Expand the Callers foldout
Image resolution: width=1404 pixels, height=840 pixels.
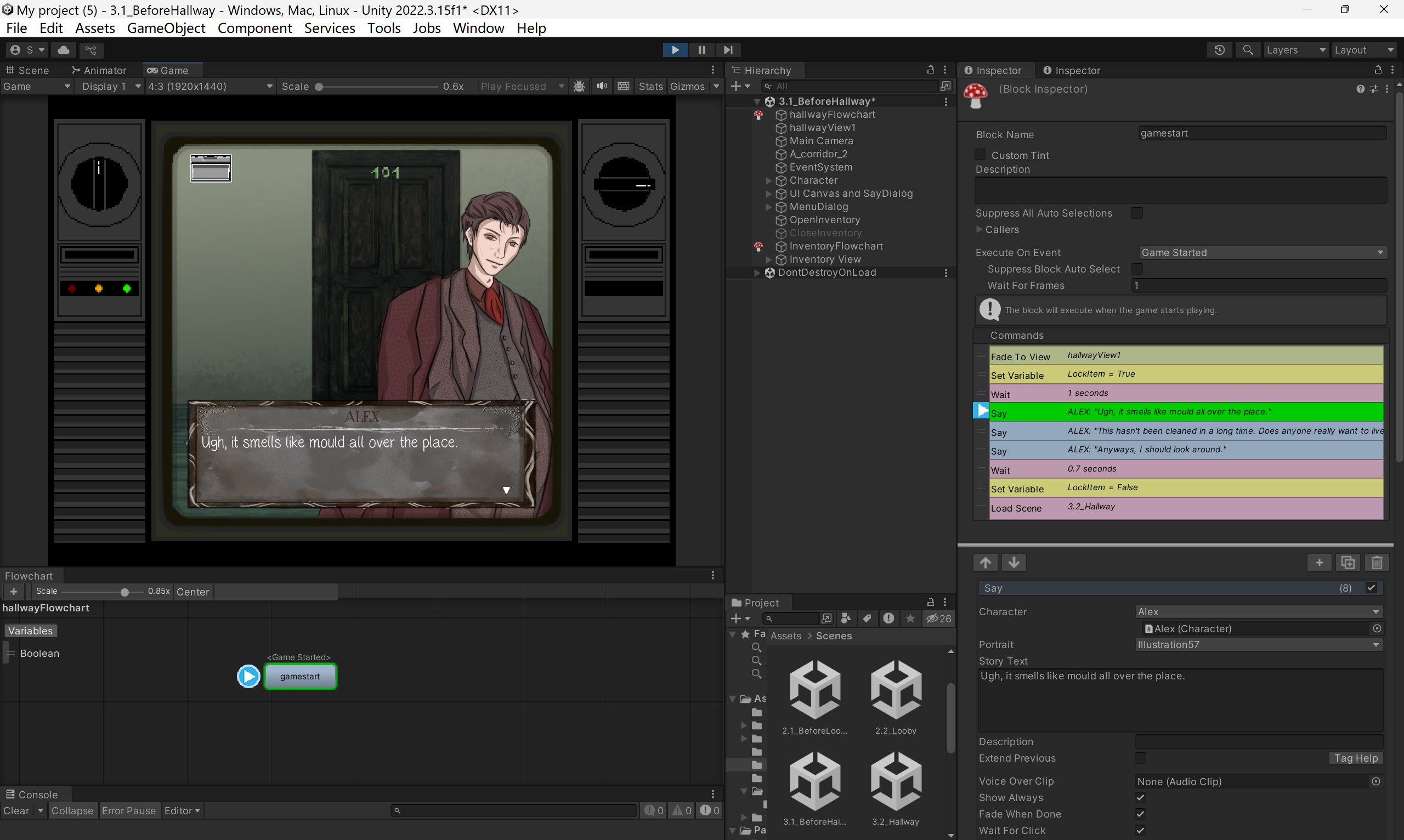click(979, 229)
